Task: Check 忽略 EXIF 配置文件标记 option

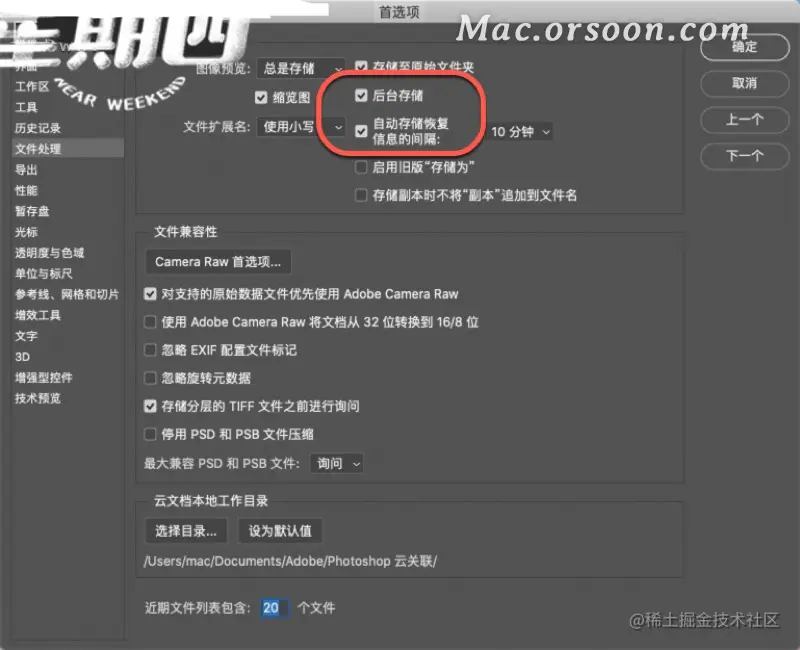Action: (x=150, y=350)
